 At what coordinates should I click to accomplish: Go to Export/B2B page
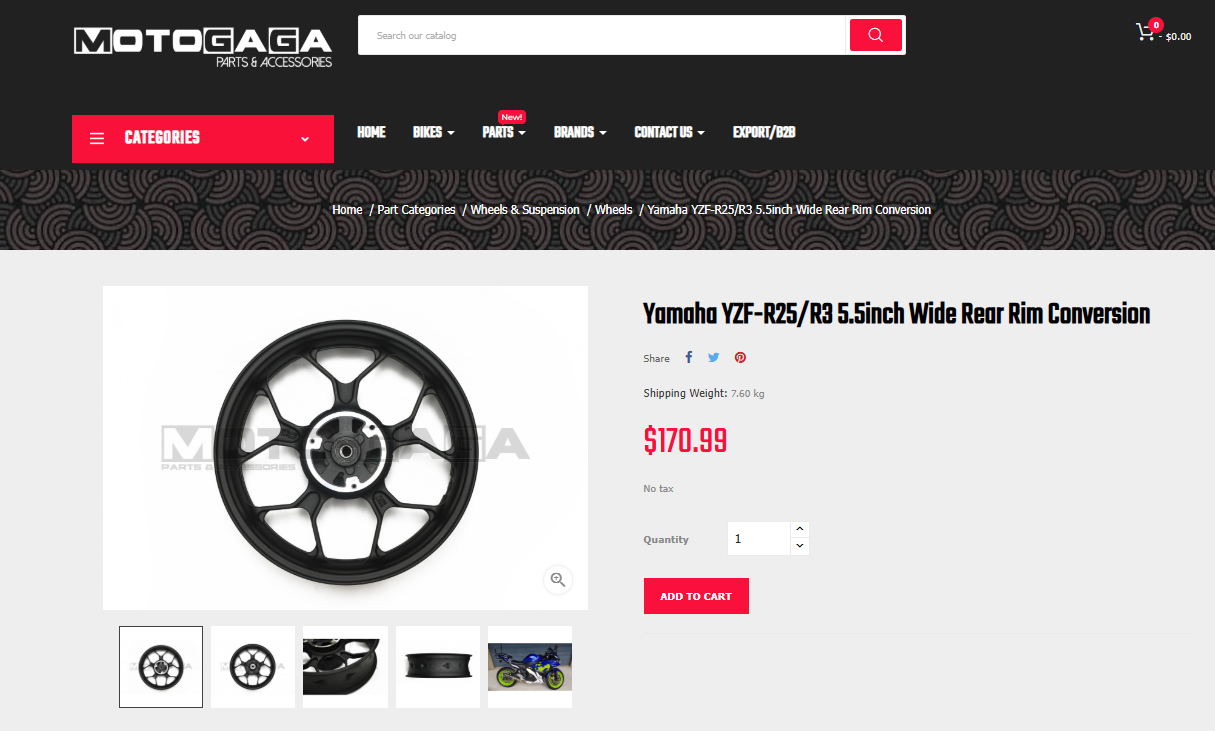point(764,132)
